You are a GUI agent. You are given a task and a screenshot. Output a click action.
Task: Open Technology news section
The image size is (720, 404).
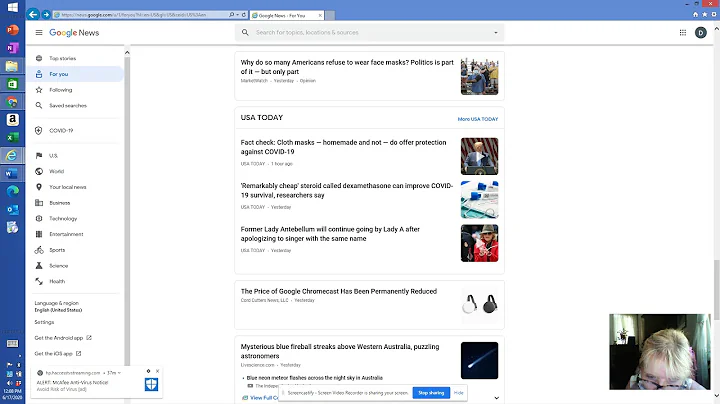pyautogui.click(x=75, y=219)
